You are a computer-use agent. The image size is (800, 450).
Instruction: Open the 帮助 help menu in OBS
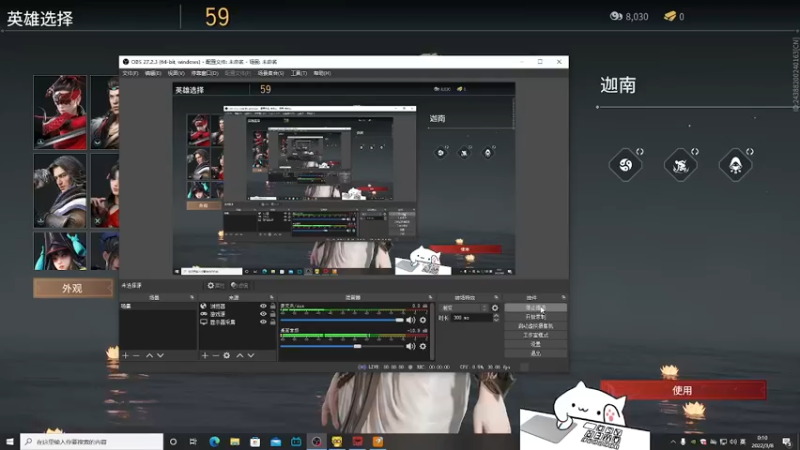pyautogui.click(x=322, y=73)
